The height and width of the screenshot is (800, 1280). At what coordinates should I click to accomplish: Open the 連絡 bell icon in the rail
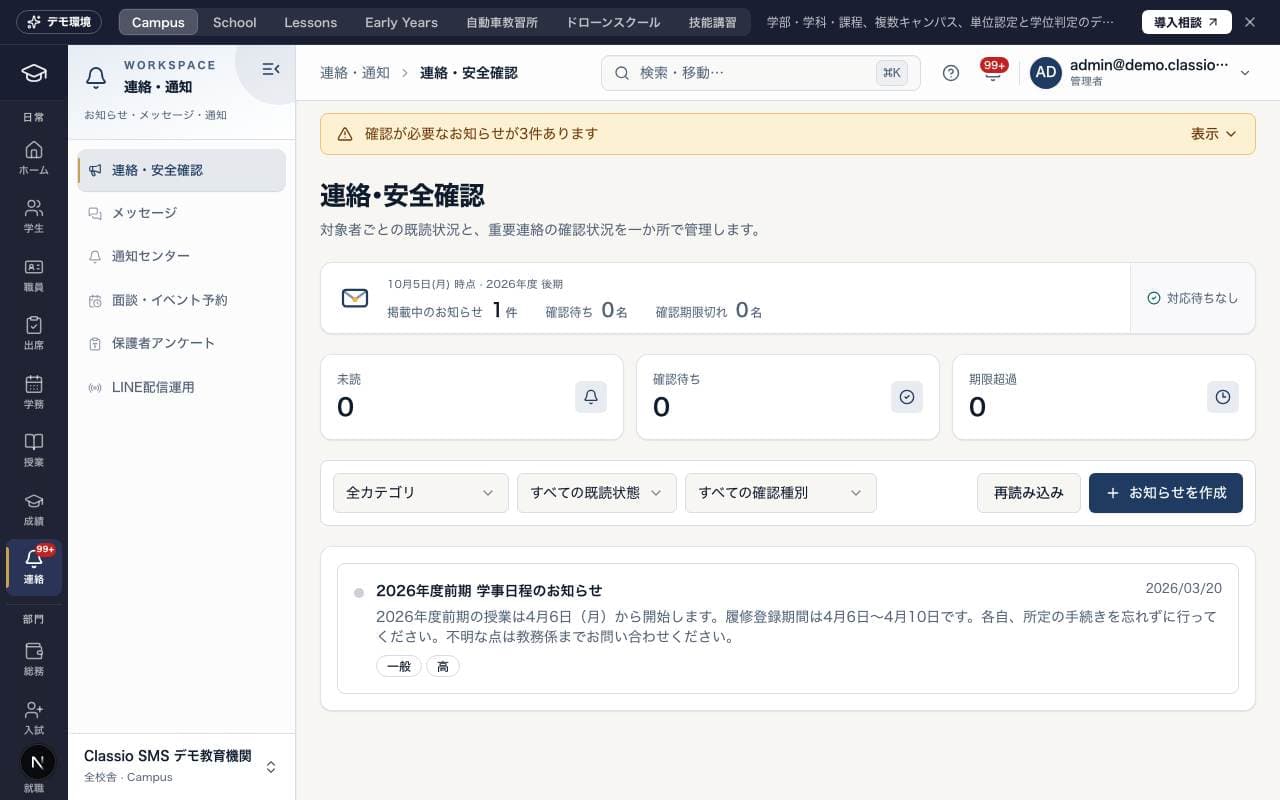click(x=34, y=567)
